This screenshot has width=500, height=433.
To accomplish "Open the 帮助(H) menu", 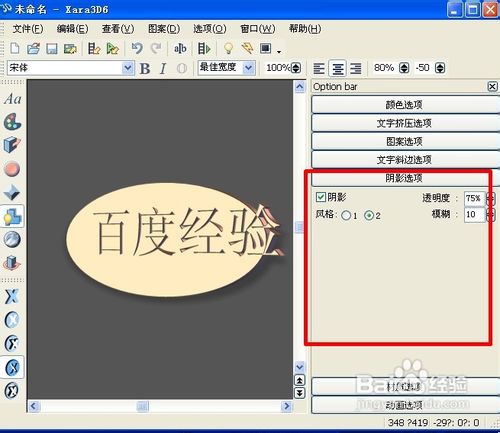I will click(x=305, y=29).
